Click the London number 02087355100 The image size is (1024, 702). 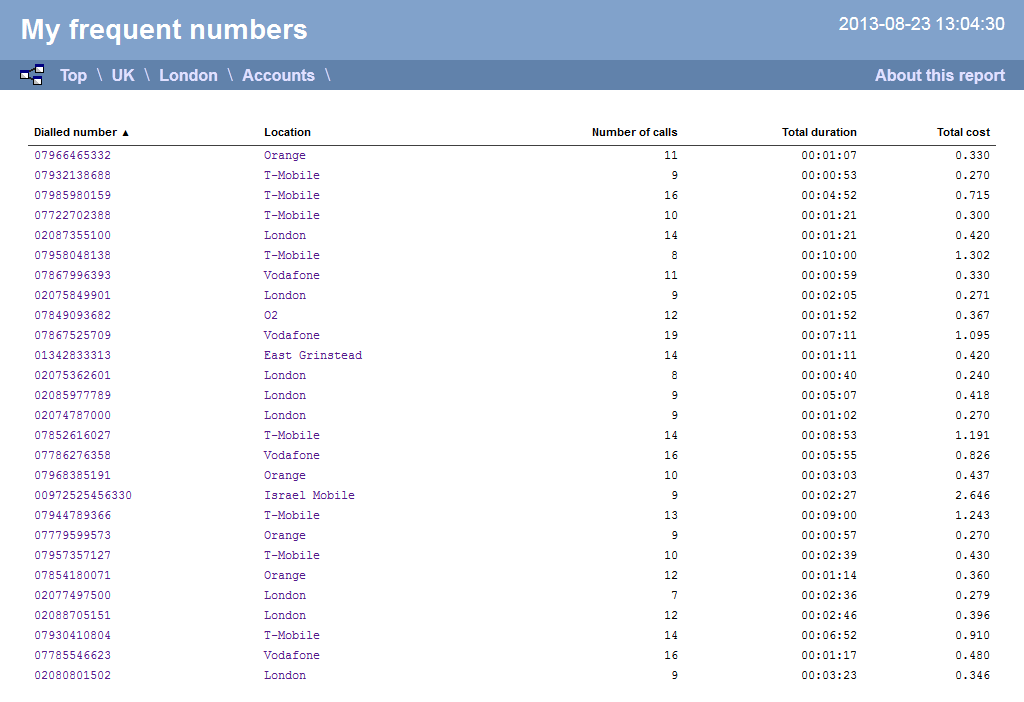click(x=72, y=235)
